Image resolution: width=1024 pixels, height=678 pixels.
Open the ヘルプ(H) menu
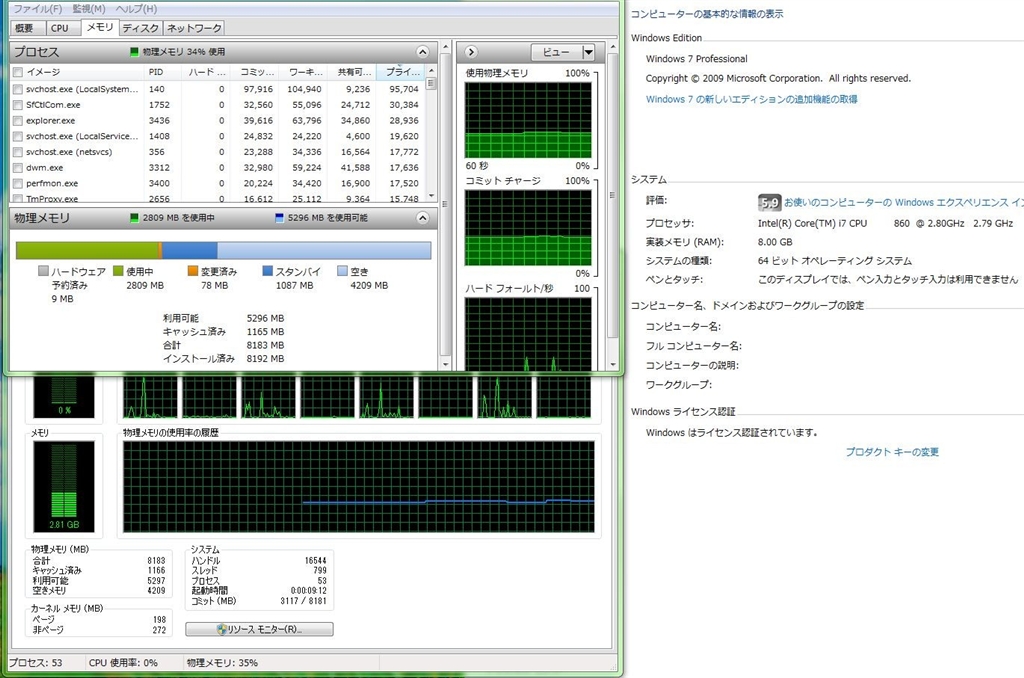[x=136, y=8]
